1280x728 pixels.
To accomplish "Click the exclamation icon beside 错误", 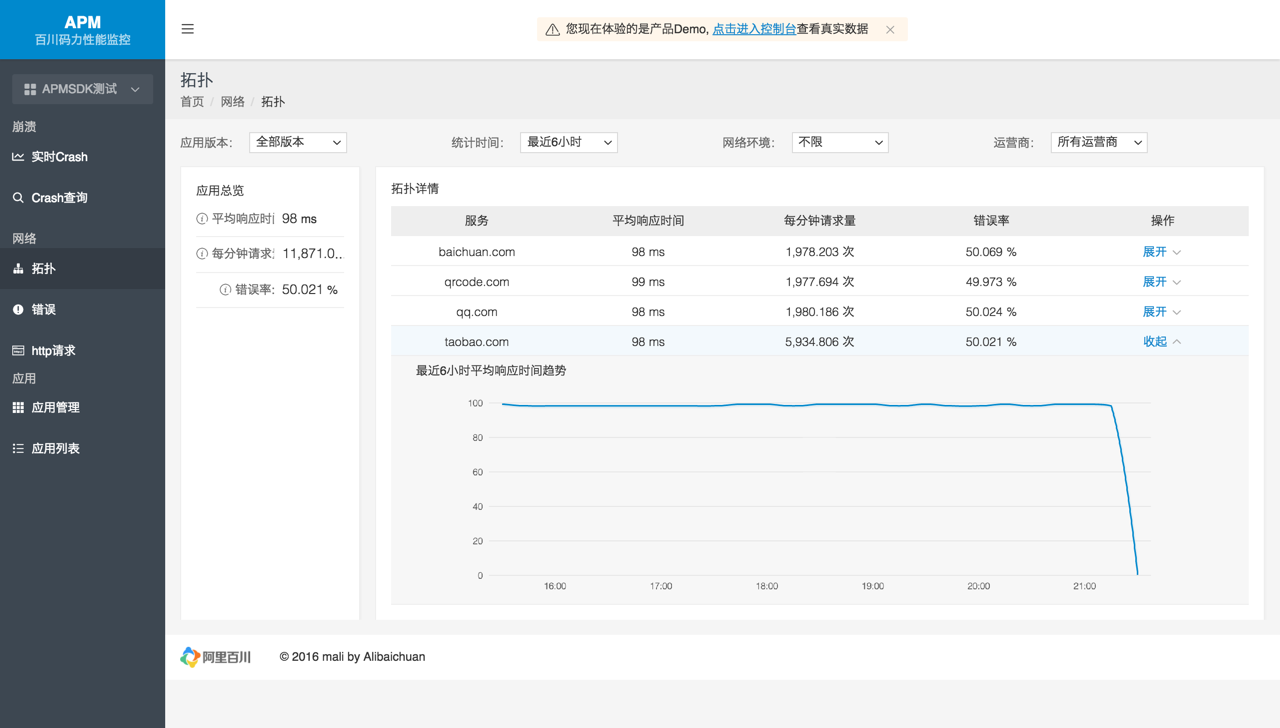I will coord(18,310).
